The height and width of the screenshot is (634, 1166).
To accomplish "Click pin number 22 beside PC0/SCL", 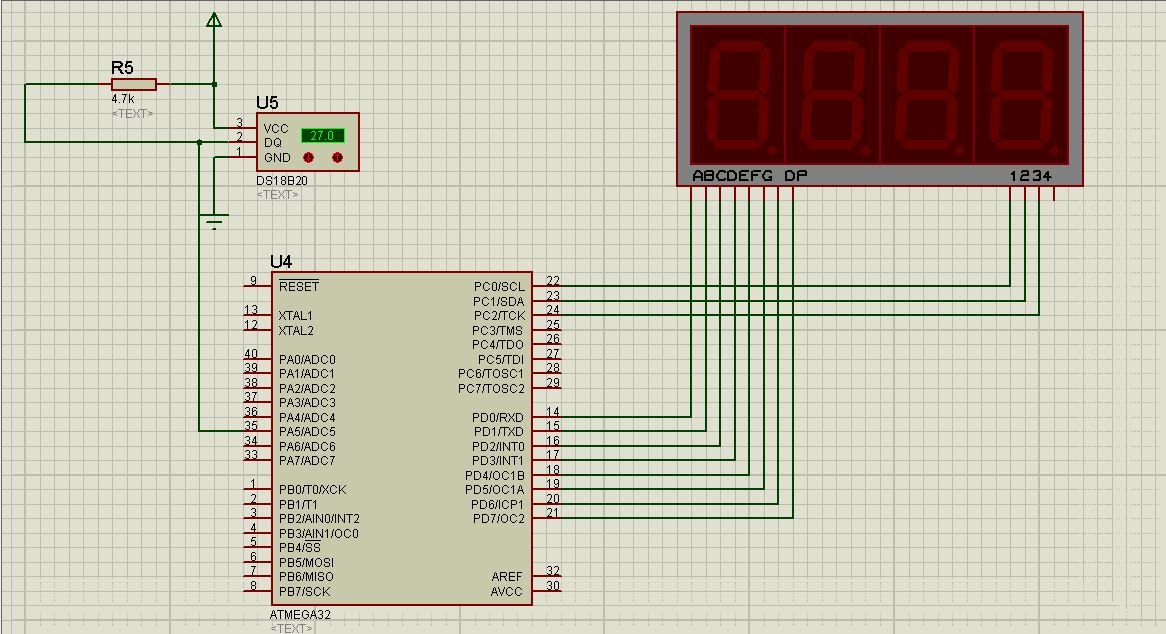I will [x=553, y=280].
